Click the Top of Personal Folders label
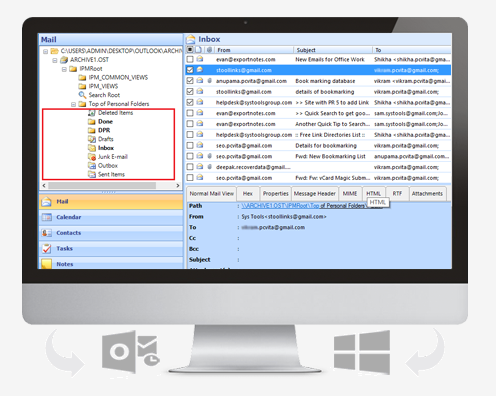This screenshot has width=496, height=396. coord(119,104)
